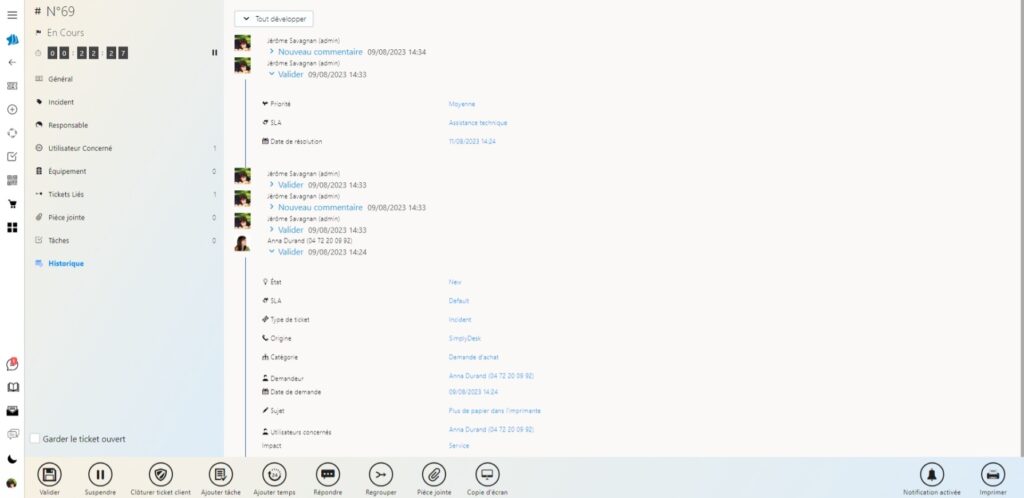1024x498 pixels.
Task: Toggle Notification activée bell
Action: (x=932, y=474)
